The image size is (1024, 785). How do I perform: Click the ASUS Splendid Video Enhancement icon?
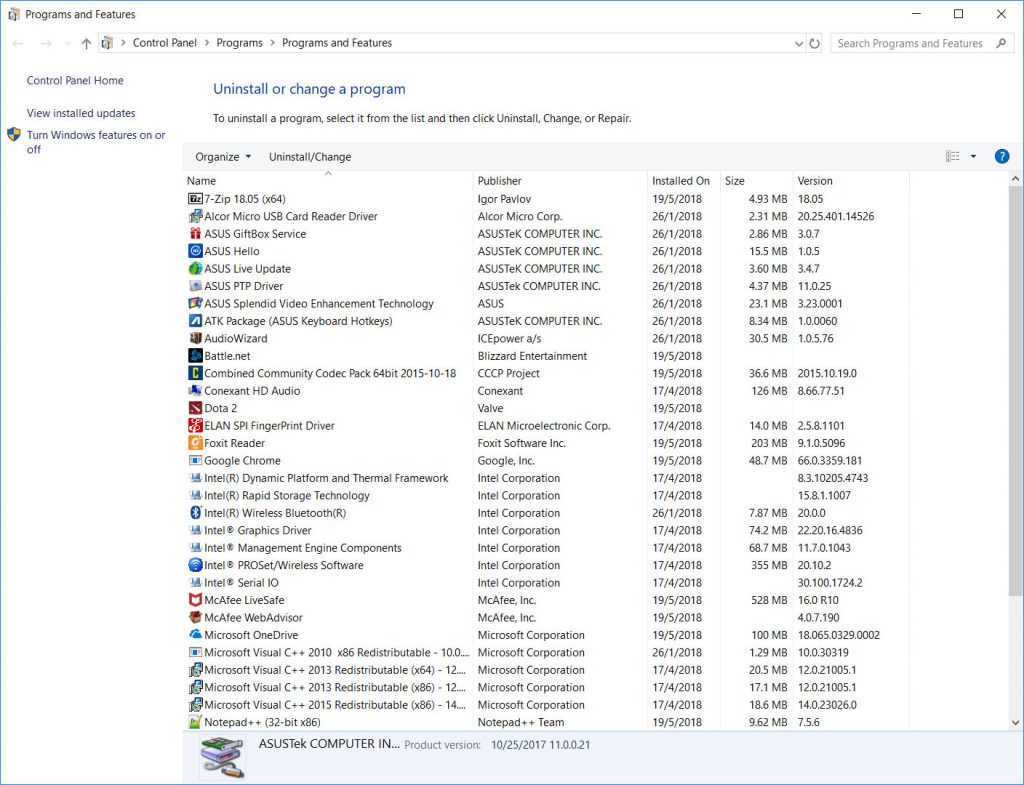tap(195, 303)
